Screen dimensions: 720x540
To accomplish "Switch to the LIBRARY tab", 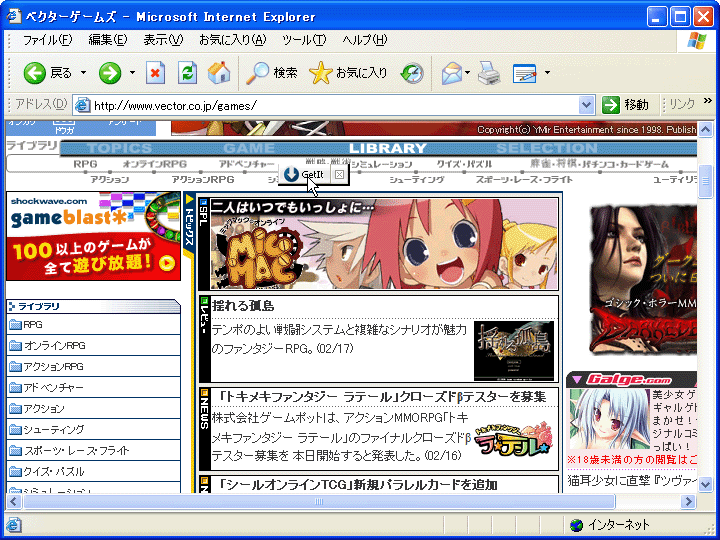I will click(388, 148).
